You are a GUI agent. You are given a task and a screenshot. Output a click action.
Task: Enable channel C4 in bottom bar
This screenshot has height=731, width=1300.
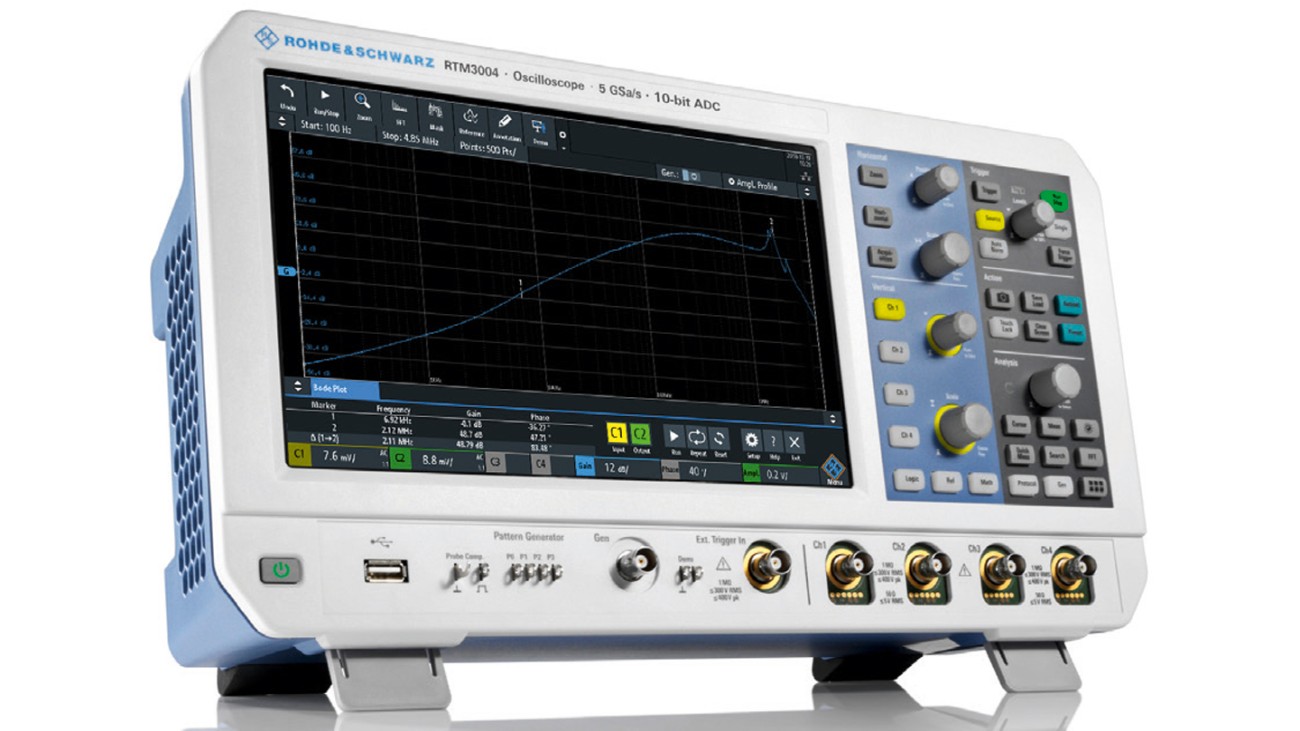541,464
